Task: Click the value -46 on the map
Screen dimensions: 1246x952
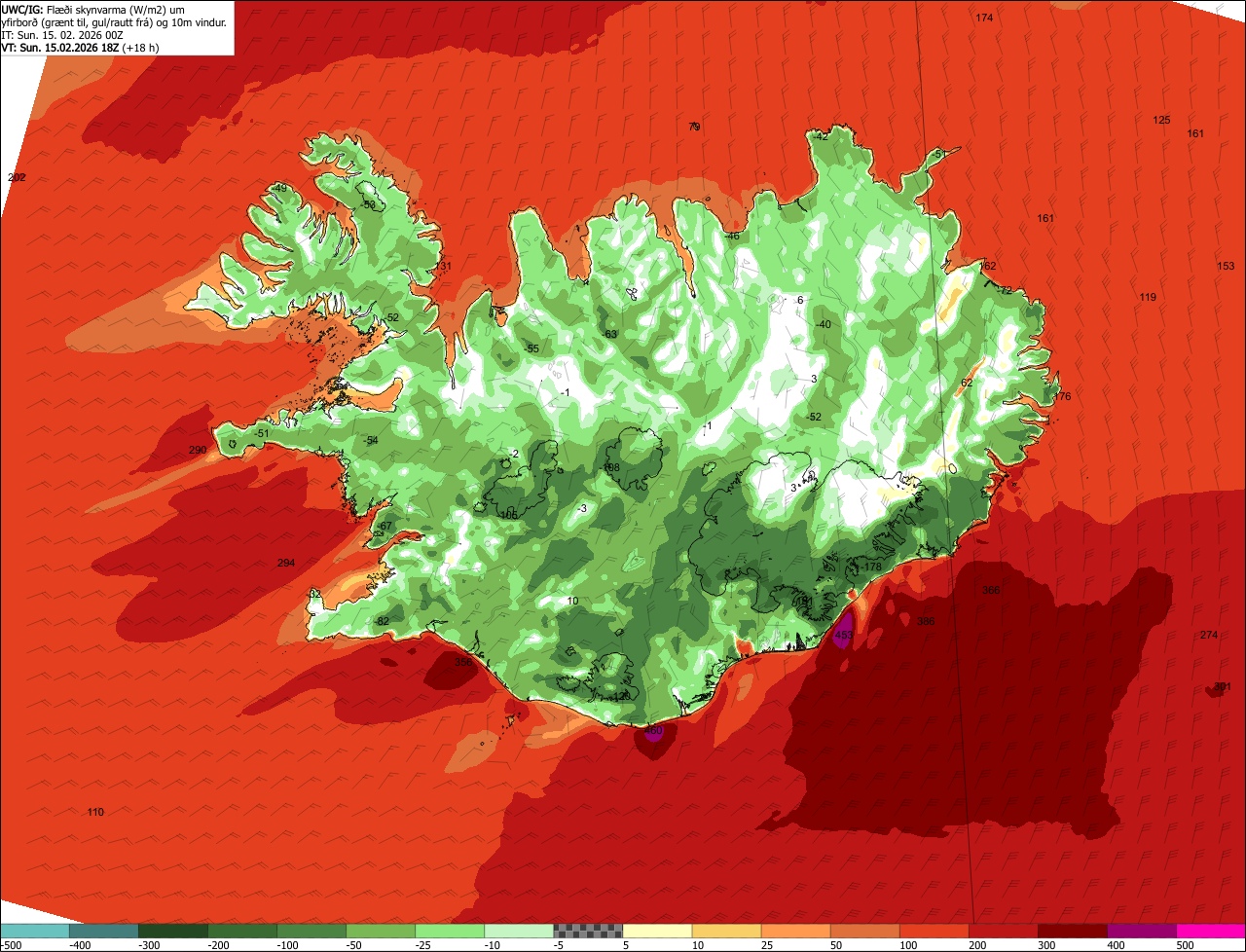Action: (732, 236)
